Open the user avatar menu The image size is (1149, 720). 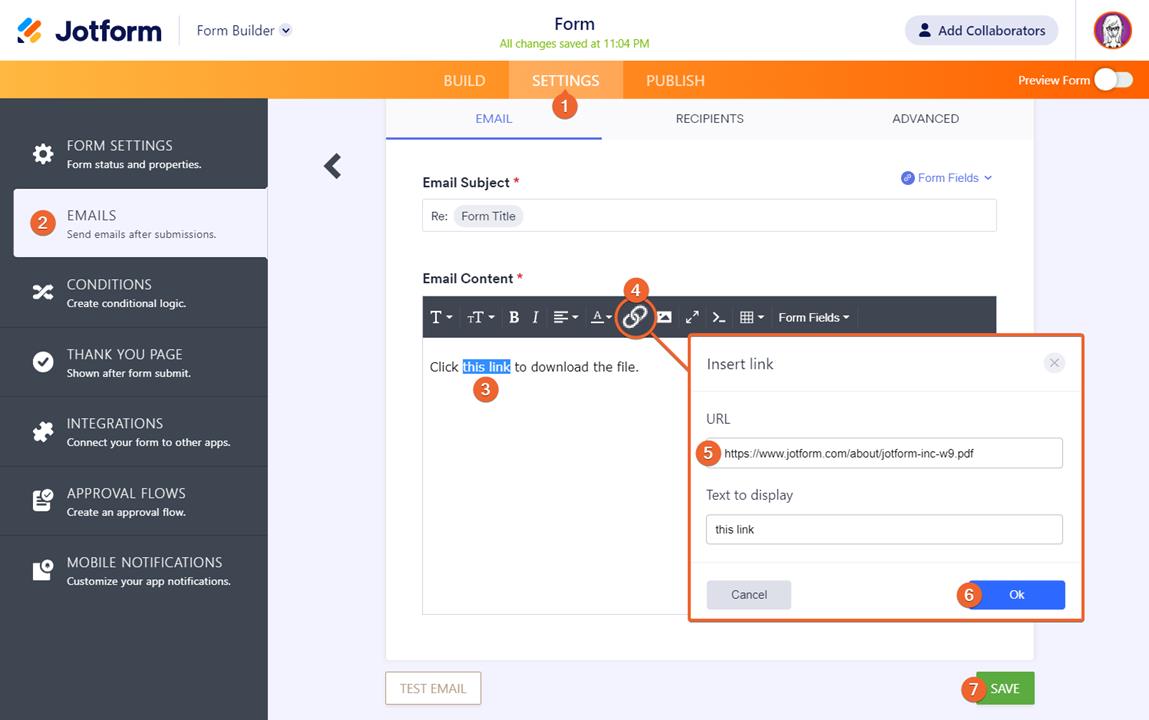pyautogui.click(x=1112, y=31)
